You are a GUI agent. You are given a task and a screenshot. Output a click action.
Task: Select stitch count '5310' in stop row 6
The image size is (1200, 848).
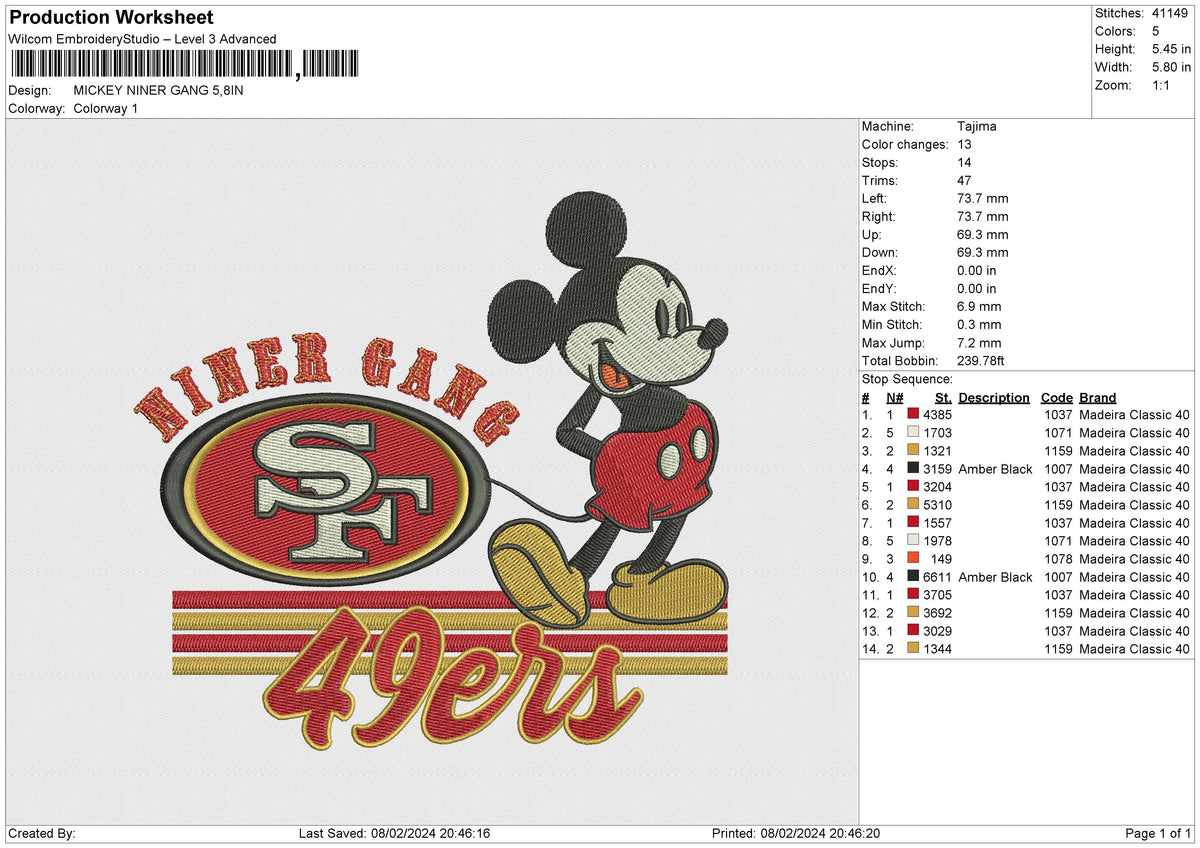(x=938, y=504)
